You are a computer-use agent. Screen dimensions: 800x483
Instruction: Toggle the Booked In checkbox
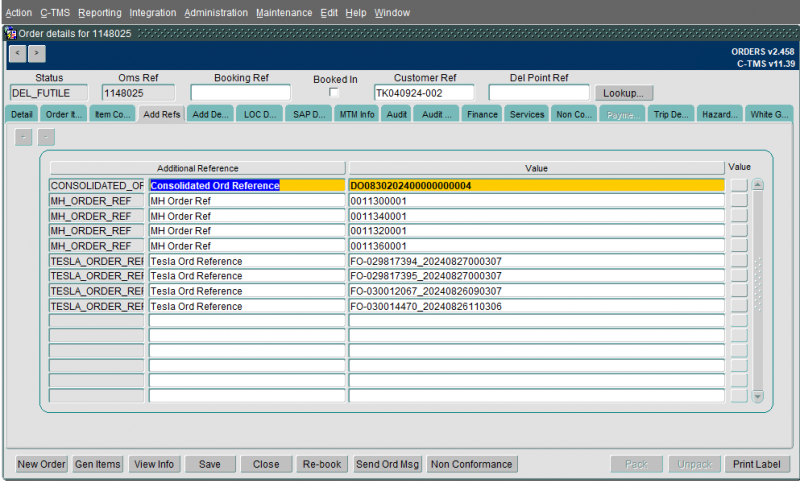(x=334, y=92)
